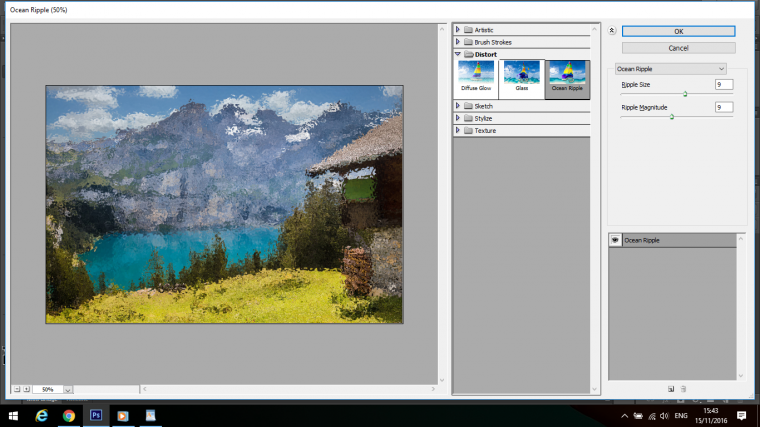
Task: Click OK to apply the filter
Action: (678, 31)
